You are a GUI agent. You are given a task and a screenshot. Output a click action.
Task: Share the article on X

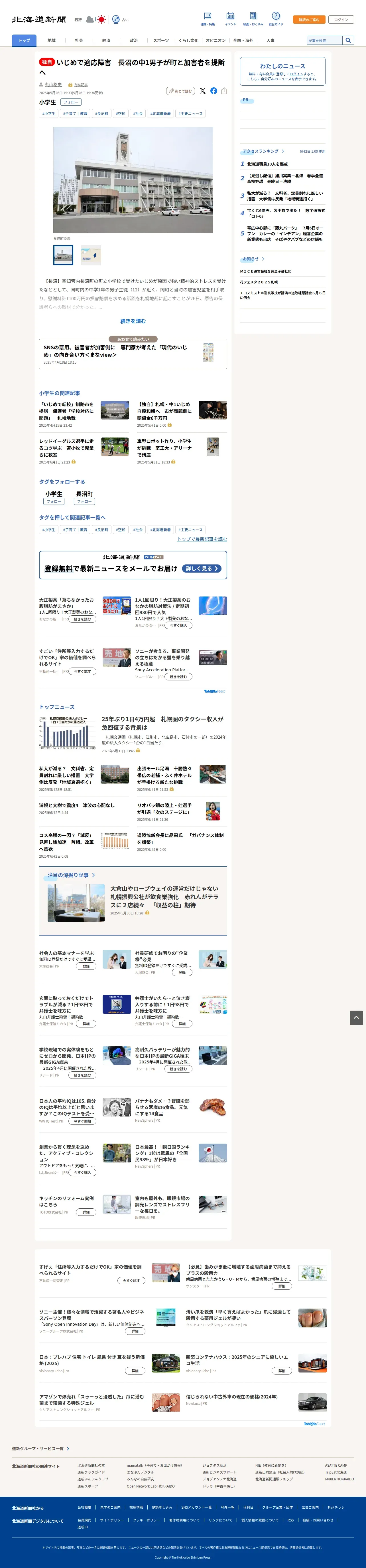[202, 91]
